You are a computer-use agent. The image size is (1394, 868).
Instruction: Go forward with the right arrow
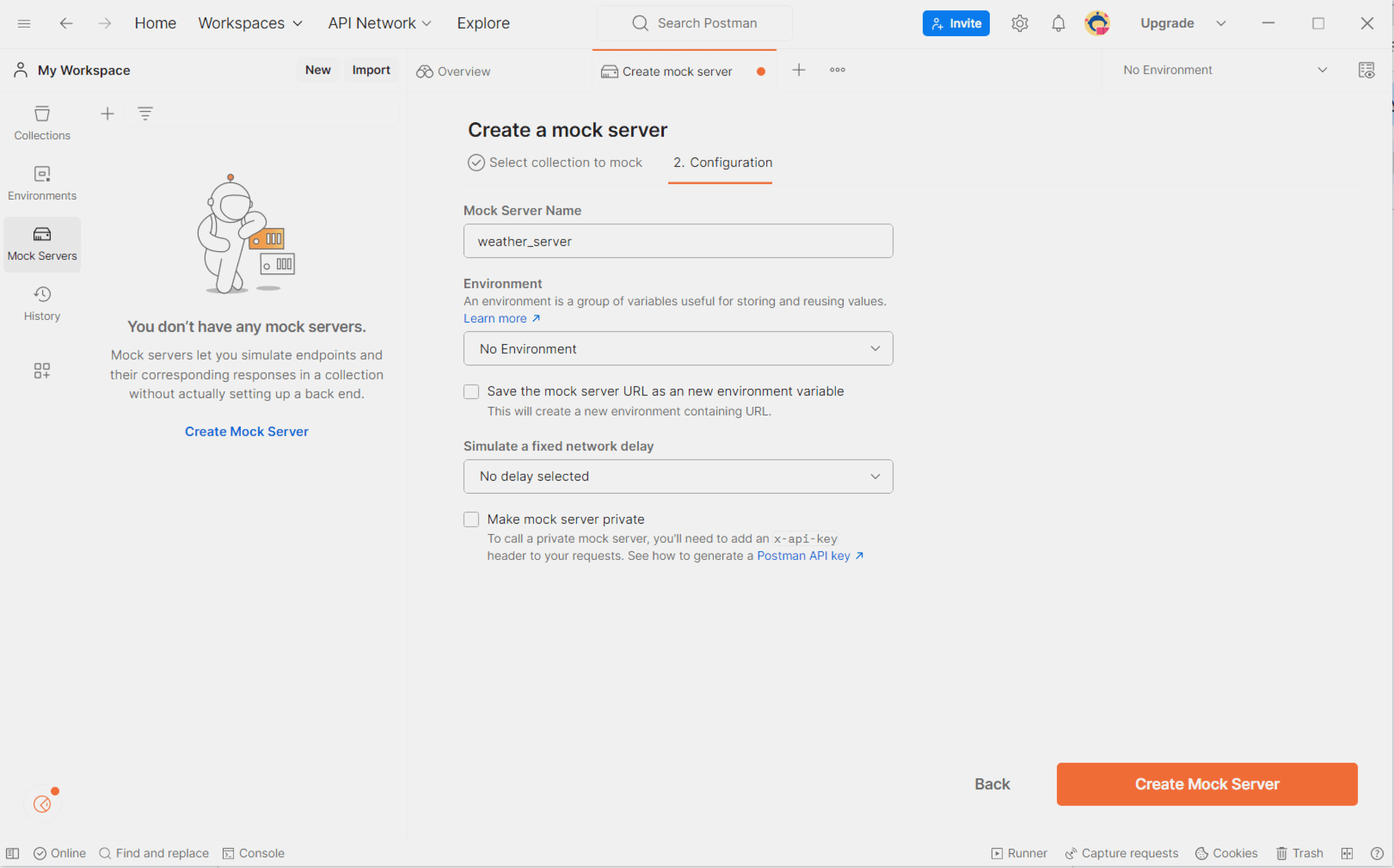[105, 24]
